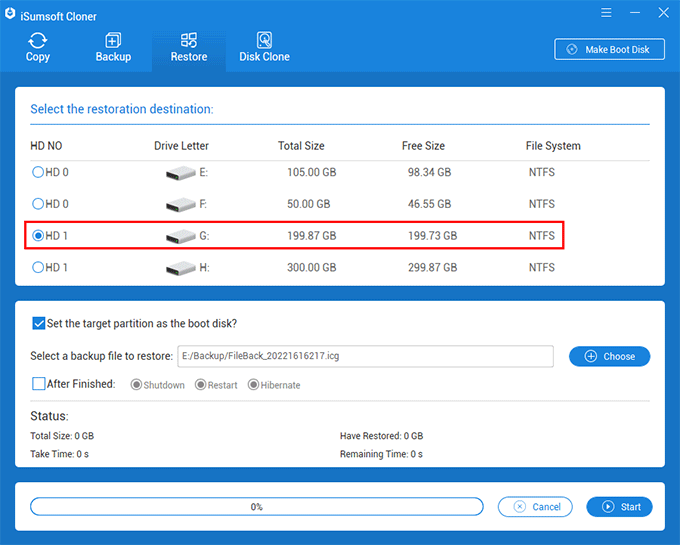Select HD 1 radio button for drive G:
Viewport: 680px width, 545px height.
pyautogui.click(x=38, y=235)
